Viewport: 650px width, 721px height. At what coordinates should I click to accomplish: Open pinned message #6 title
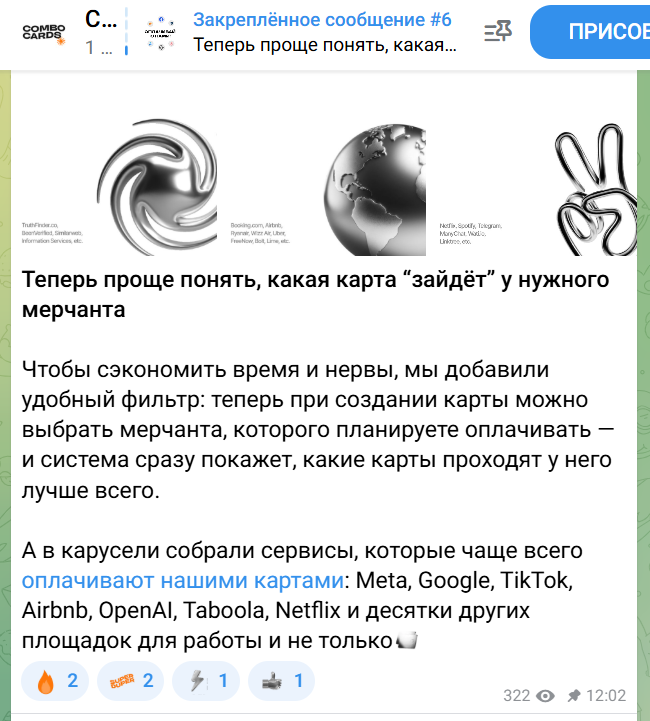click(322, 20)
